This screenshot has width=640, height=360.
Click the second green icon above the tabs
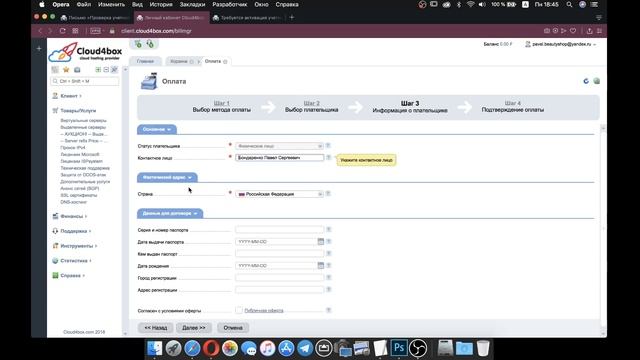pyautogui.click(x=150, y=44)
